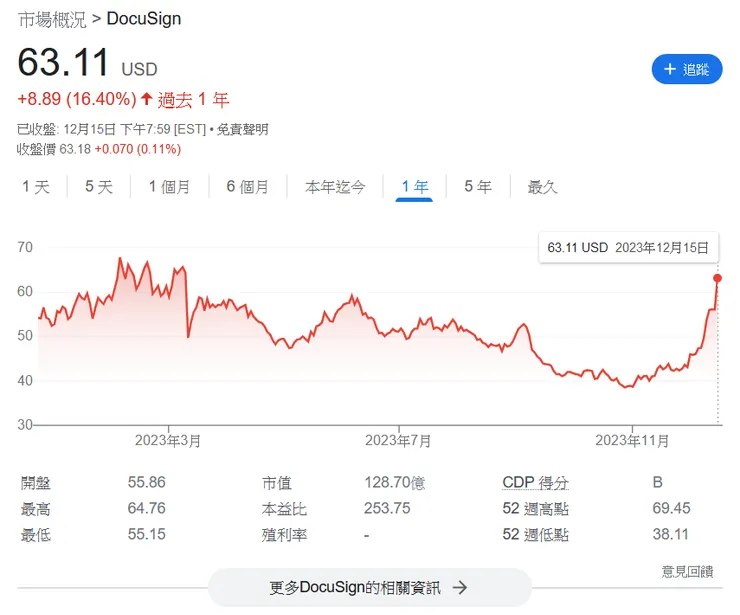View the 最久 maximum range tab
The image size is (740, 615).
pyautogui.click(x=542, y=187)
